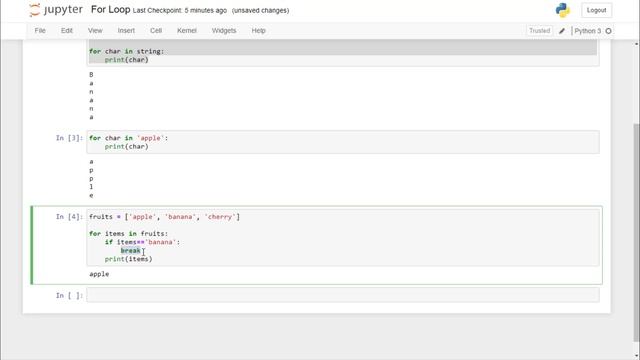Open the Cell menu
The width and height of the screenshot is (640, 360).
click(156, 31)
